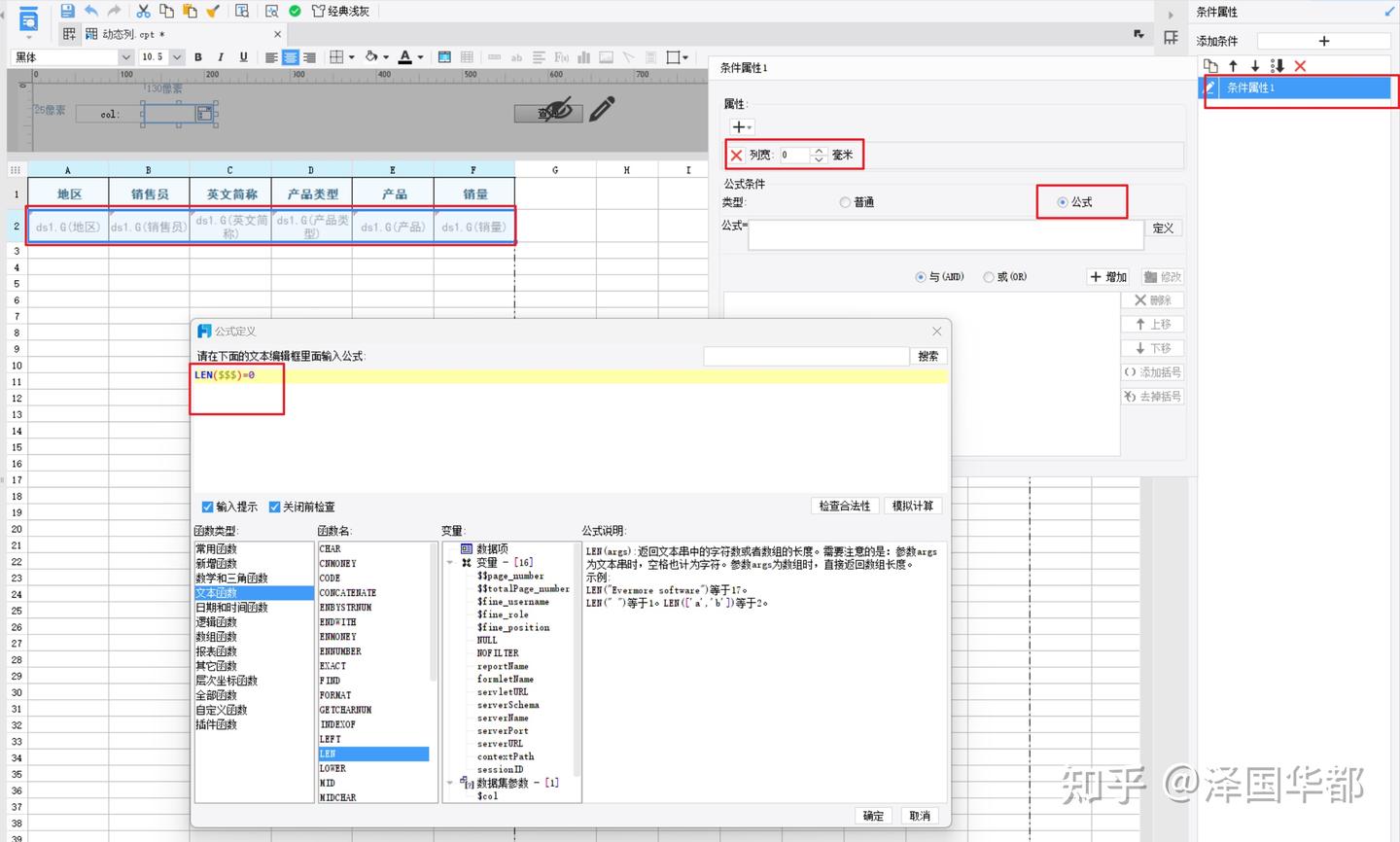
Task: Insert a chart from the toolbar
Action: (x=584, y=56)
